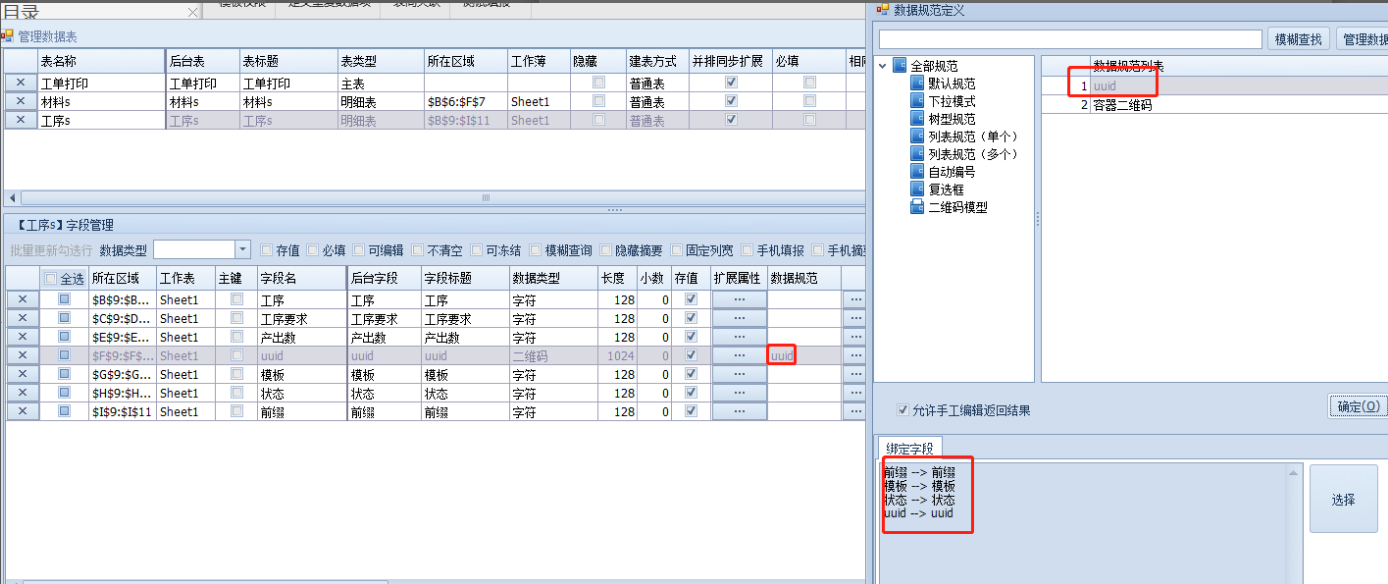1388x584 pixels.
Task: Select the 二维码模型 icon in the tree
Action: pyautogui.click(x=918, y=207)
